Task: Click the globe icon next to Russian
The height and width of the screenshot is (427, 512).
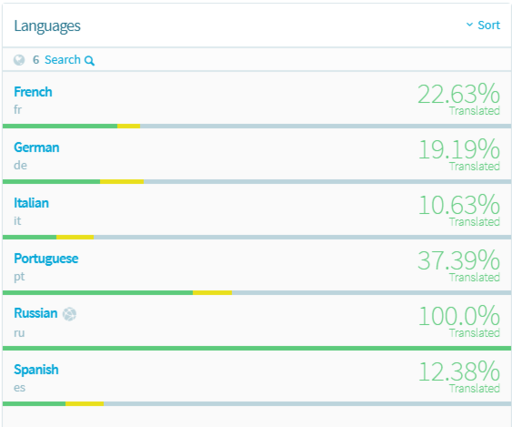Action: [x=70, y=314]
